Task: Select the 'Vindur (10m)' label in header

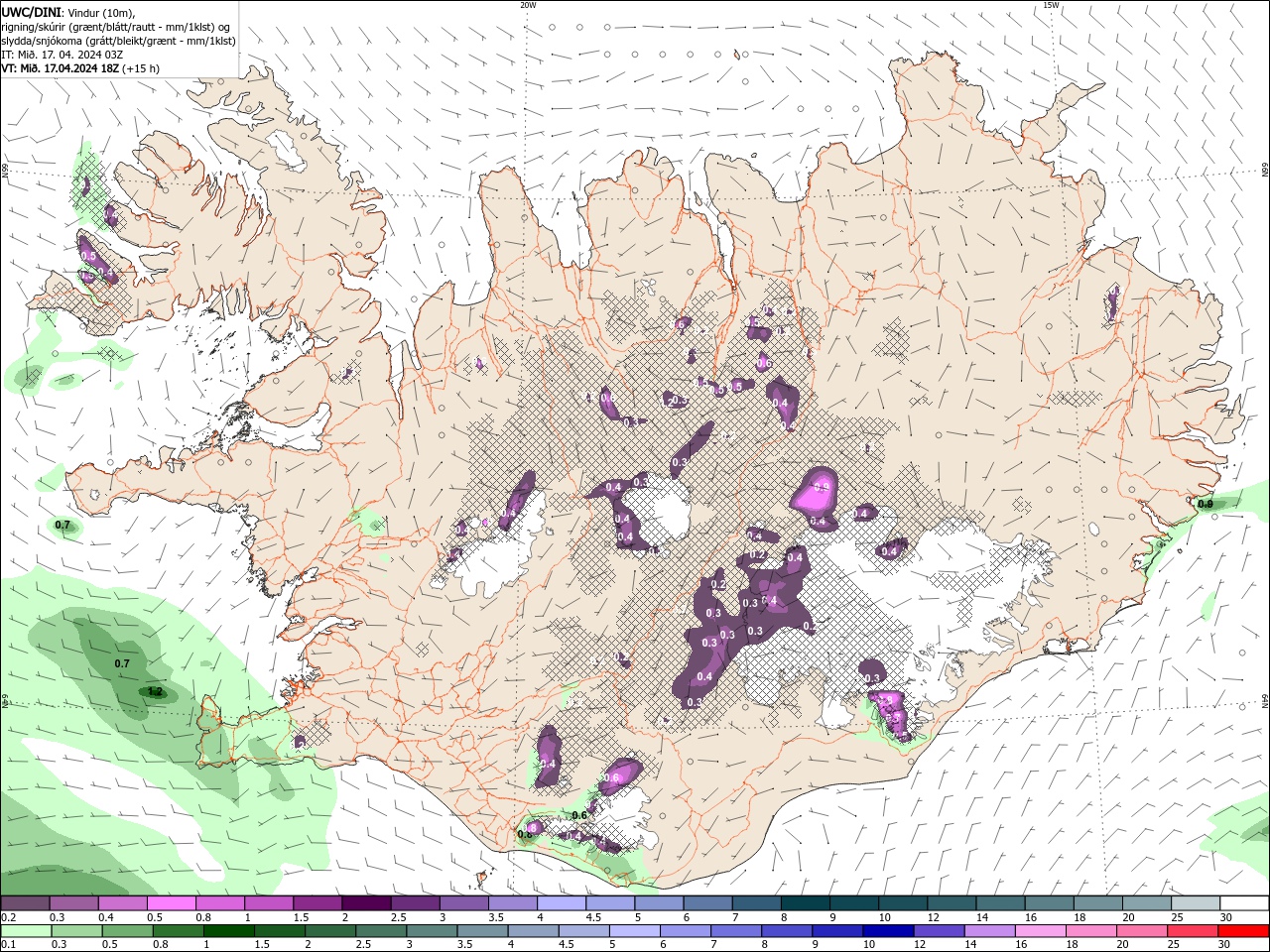Action: point(101,12)
